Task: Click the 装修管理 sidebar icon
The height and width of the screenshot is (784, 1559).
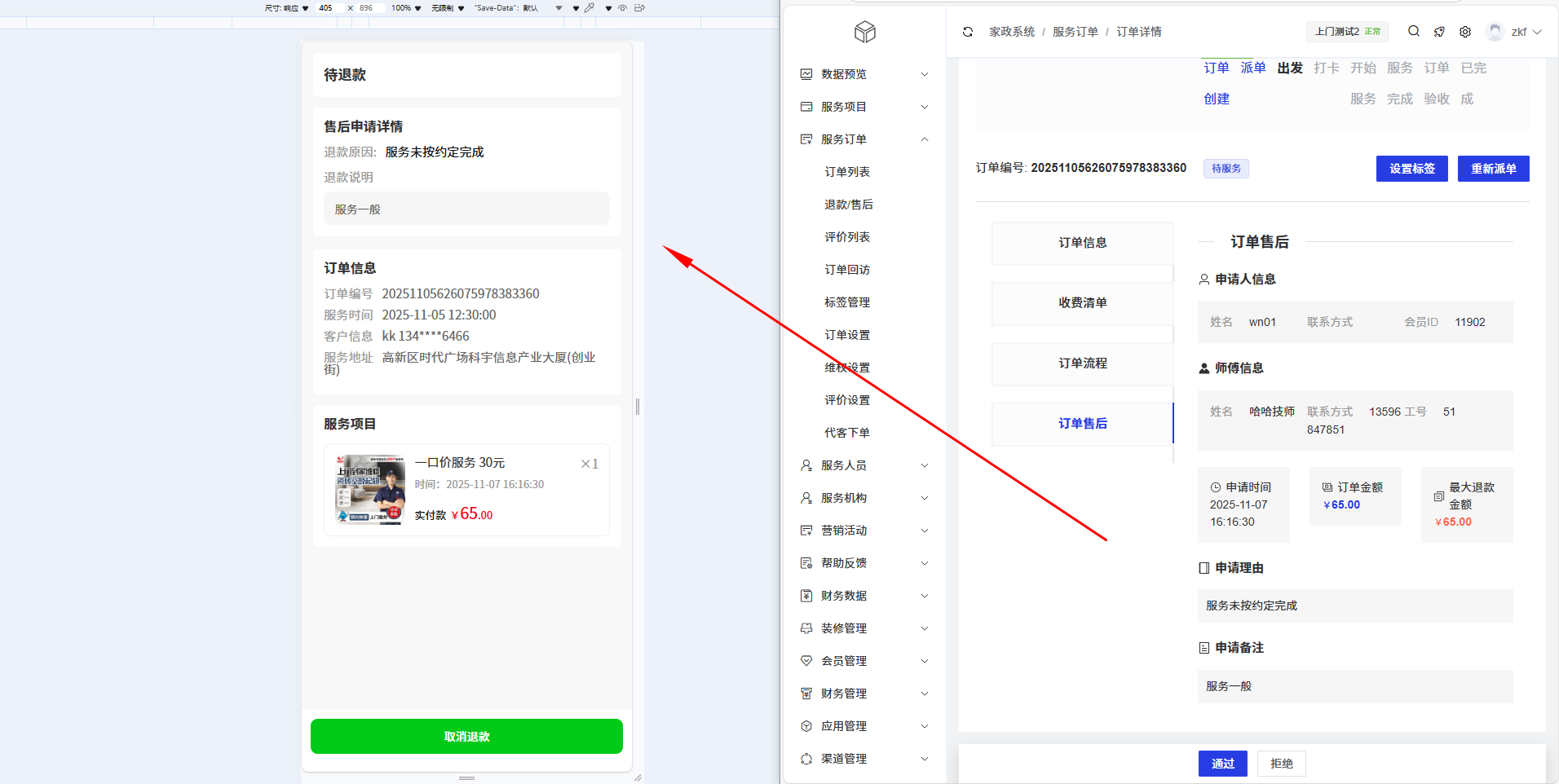Action: [x=806, y=628]
